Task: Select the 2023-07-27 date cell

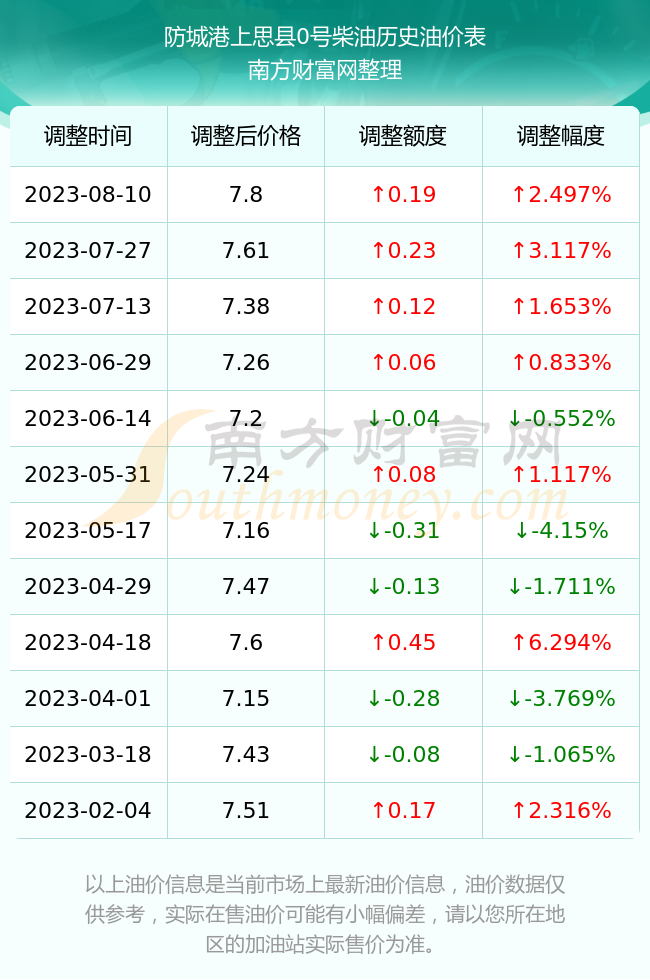Action: click(x=88, y=251)
